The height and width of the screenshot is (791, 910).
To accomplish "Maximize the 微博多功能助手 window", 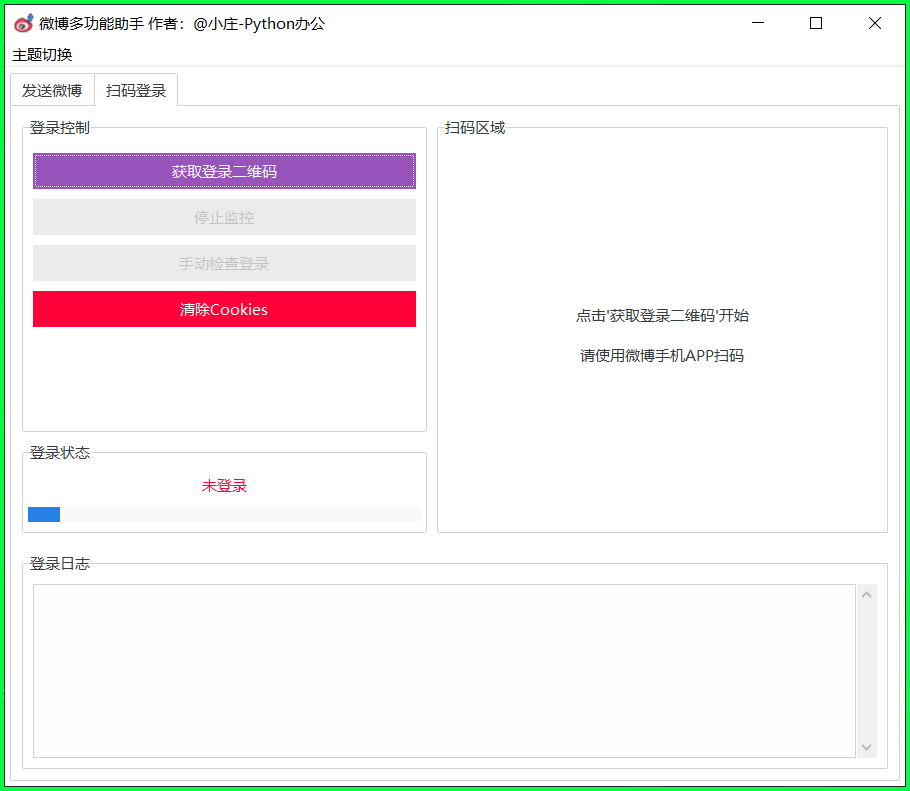I will (x=816, y=24).
